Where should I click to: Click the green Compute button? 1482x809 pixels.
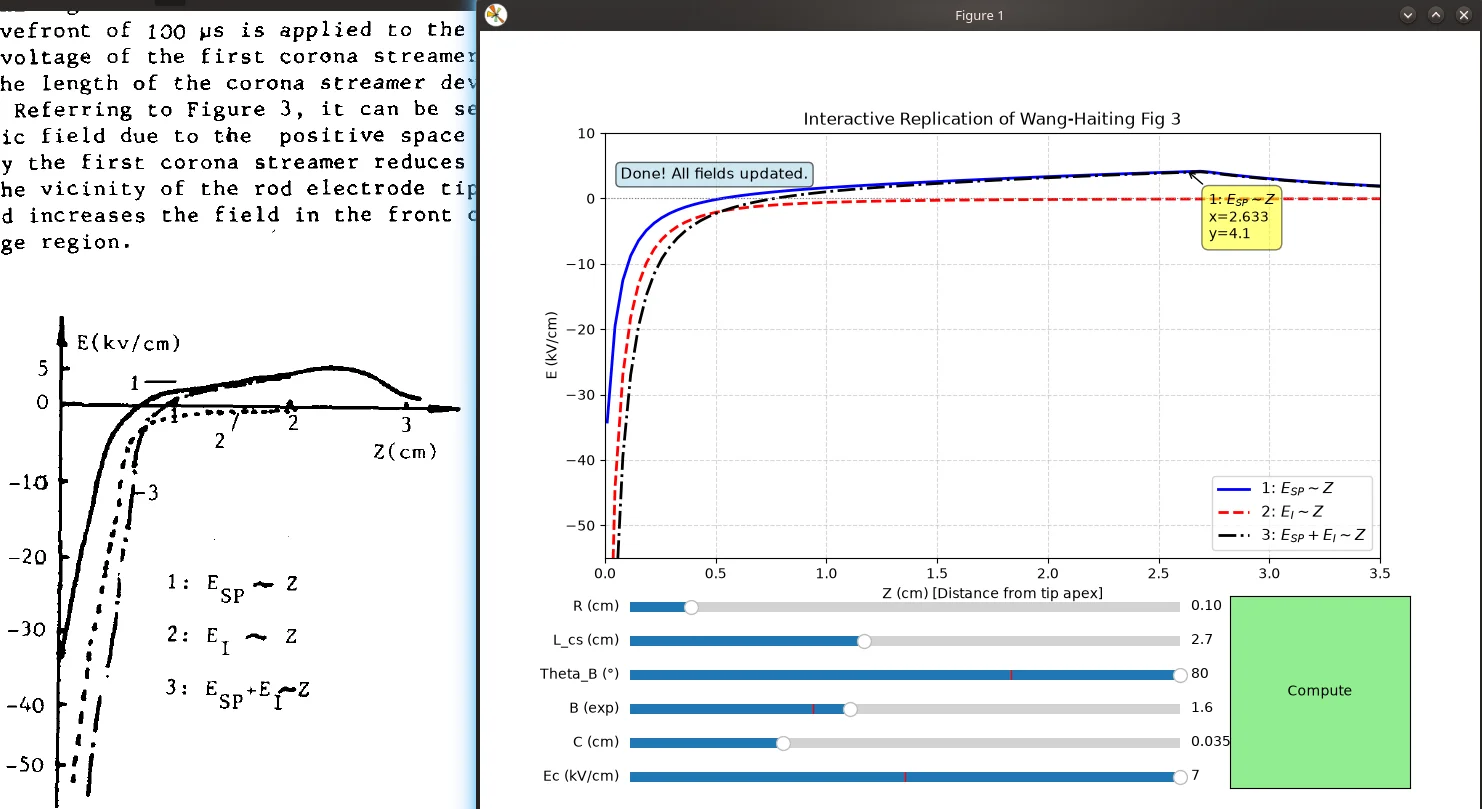click(x=1320, y=692)
